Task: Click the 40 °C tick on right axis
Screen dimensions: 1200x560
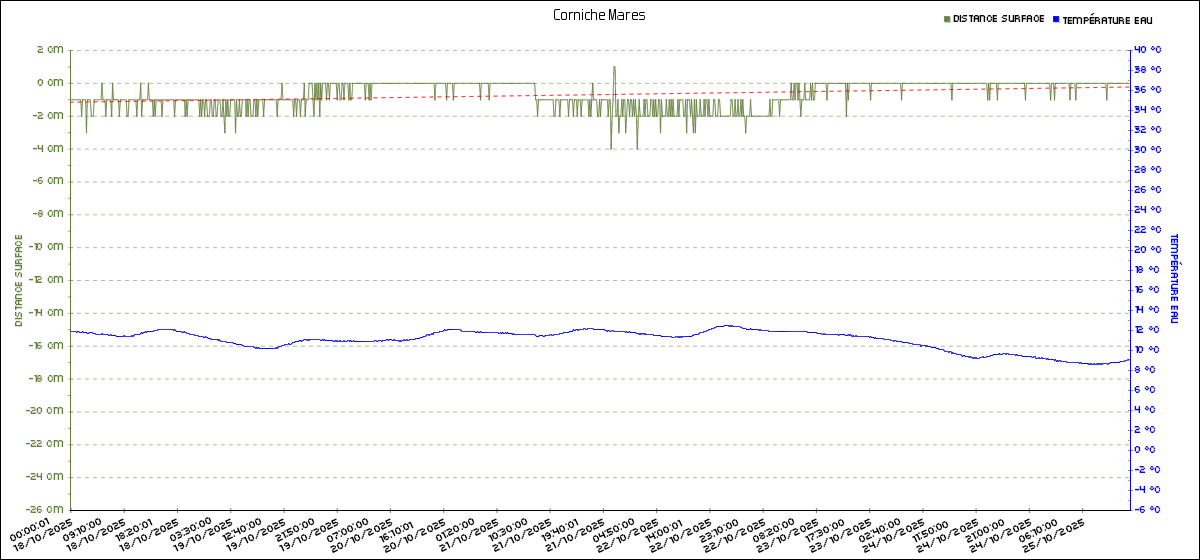Action: tap(1148, 50)
